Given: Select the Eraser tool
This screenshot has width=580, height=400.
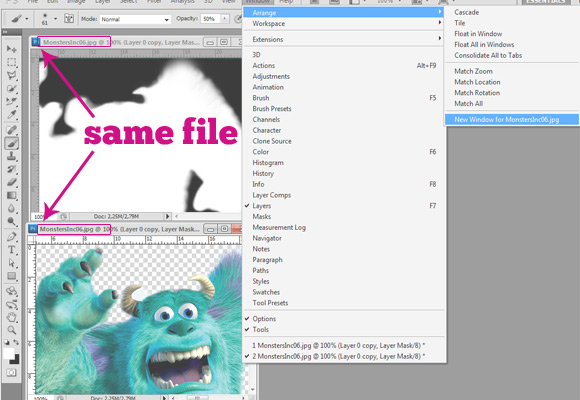Looking at the screenshot, I should point(11,182).
